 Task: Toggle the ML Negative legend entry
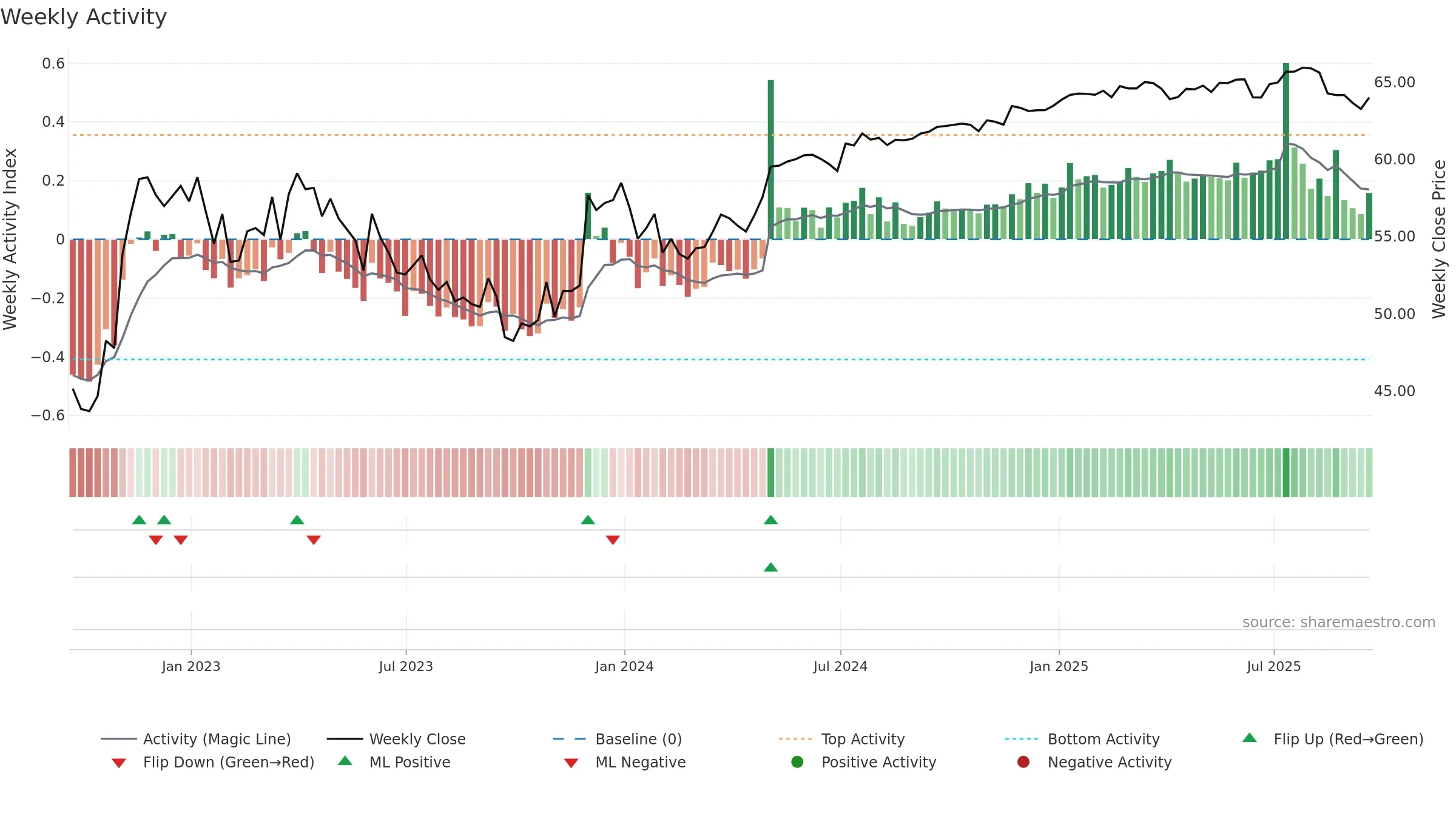pos(625,762)
